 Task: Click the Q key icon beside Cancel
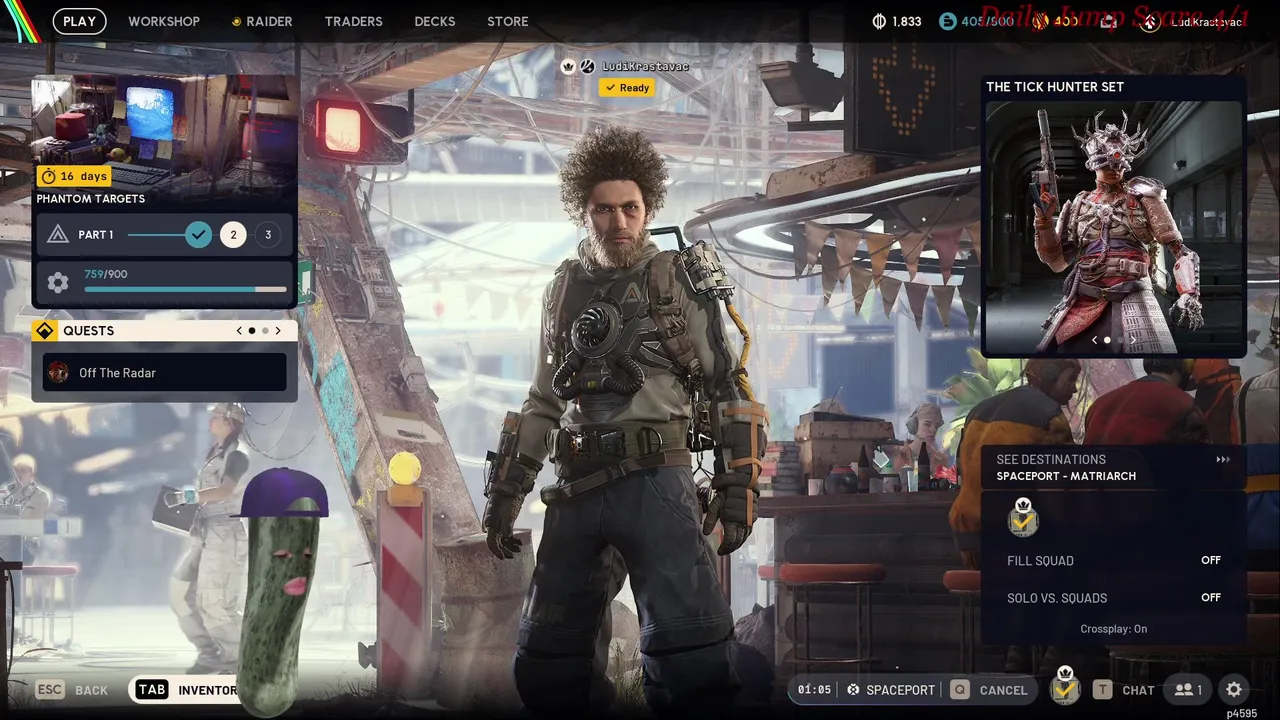click(960, 690)
